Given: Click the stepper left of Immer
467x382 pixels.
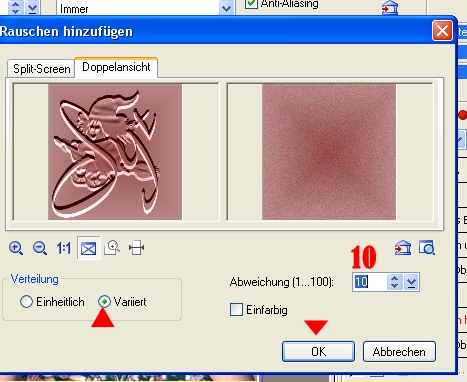Looking at the screenshot, I should pyautogui.click(x=15, y=8).
